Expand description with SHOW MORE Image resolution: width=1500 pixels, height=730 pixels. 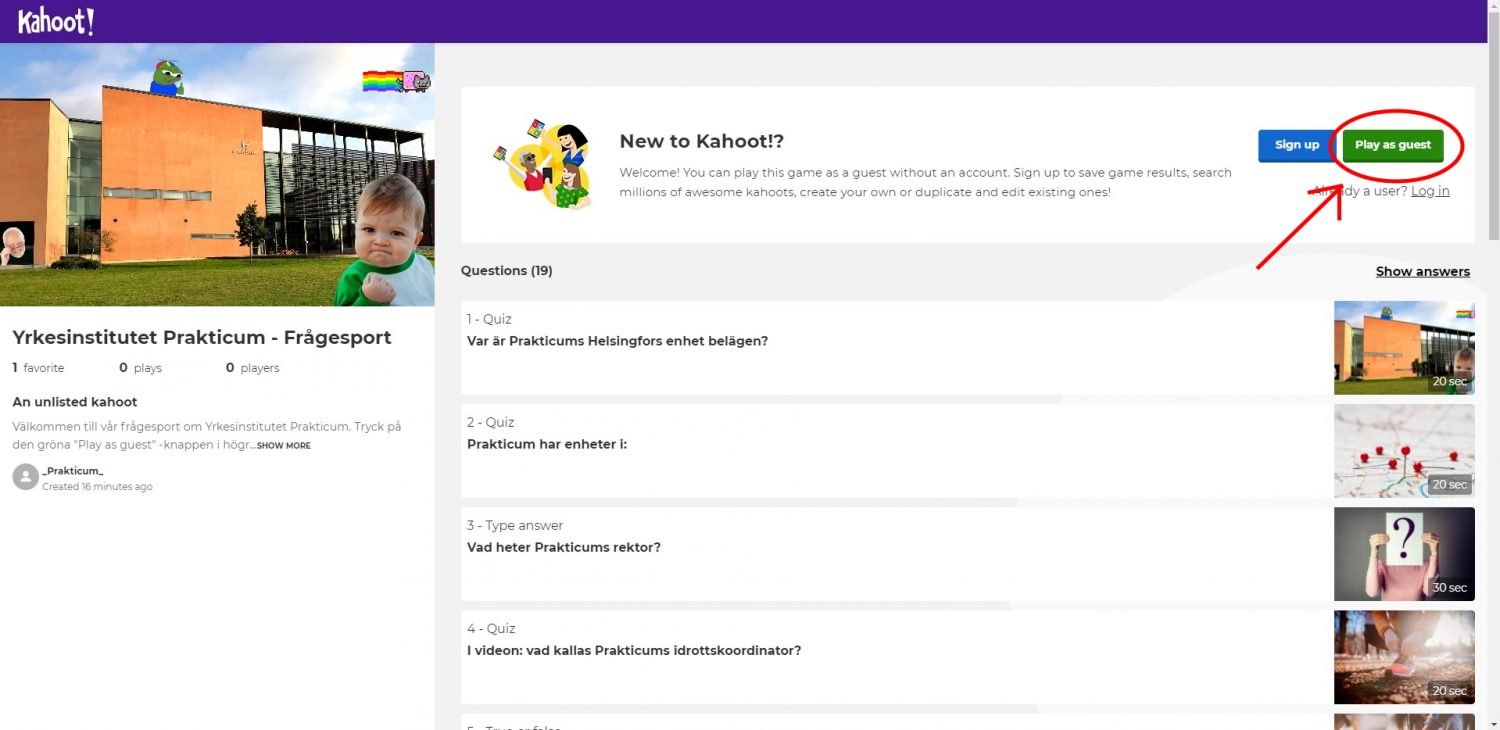(284, 446)
